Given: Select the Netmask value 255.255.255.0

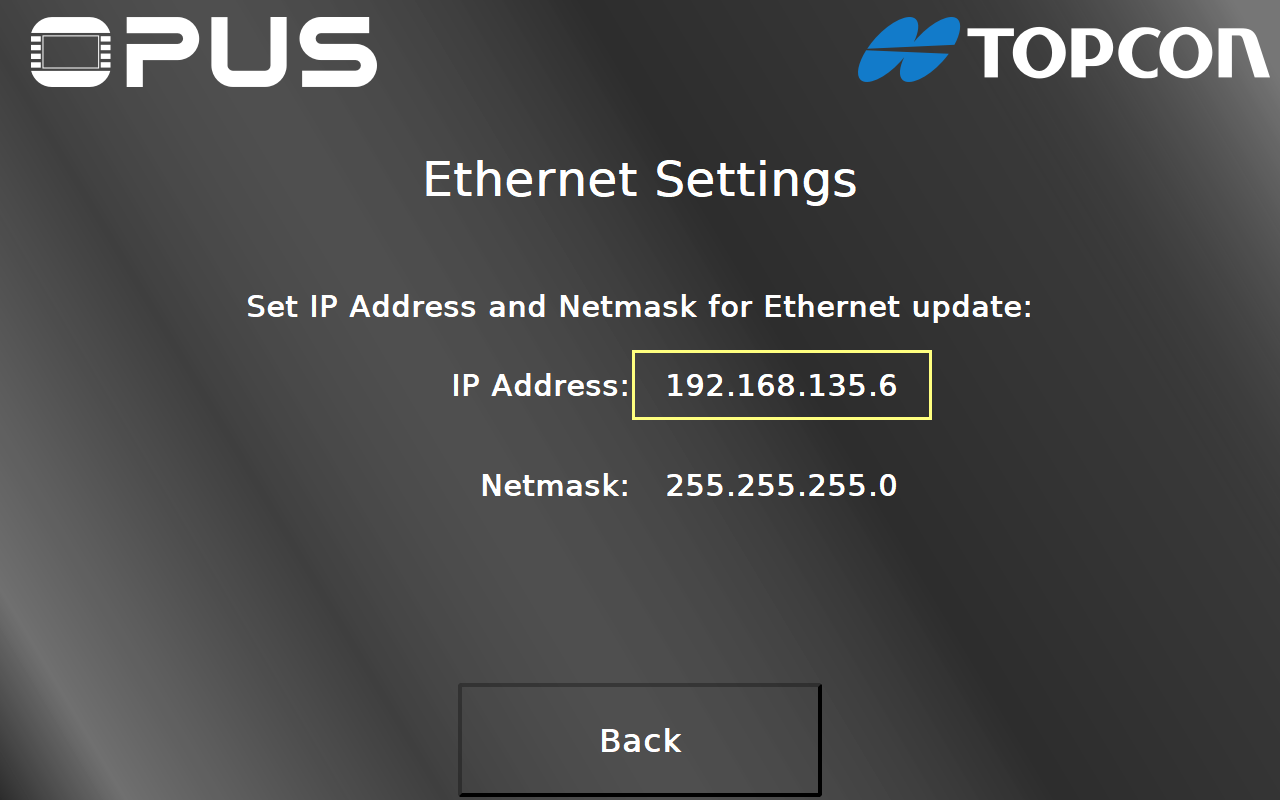Looking at the screenshot, I should click(781, 486).
